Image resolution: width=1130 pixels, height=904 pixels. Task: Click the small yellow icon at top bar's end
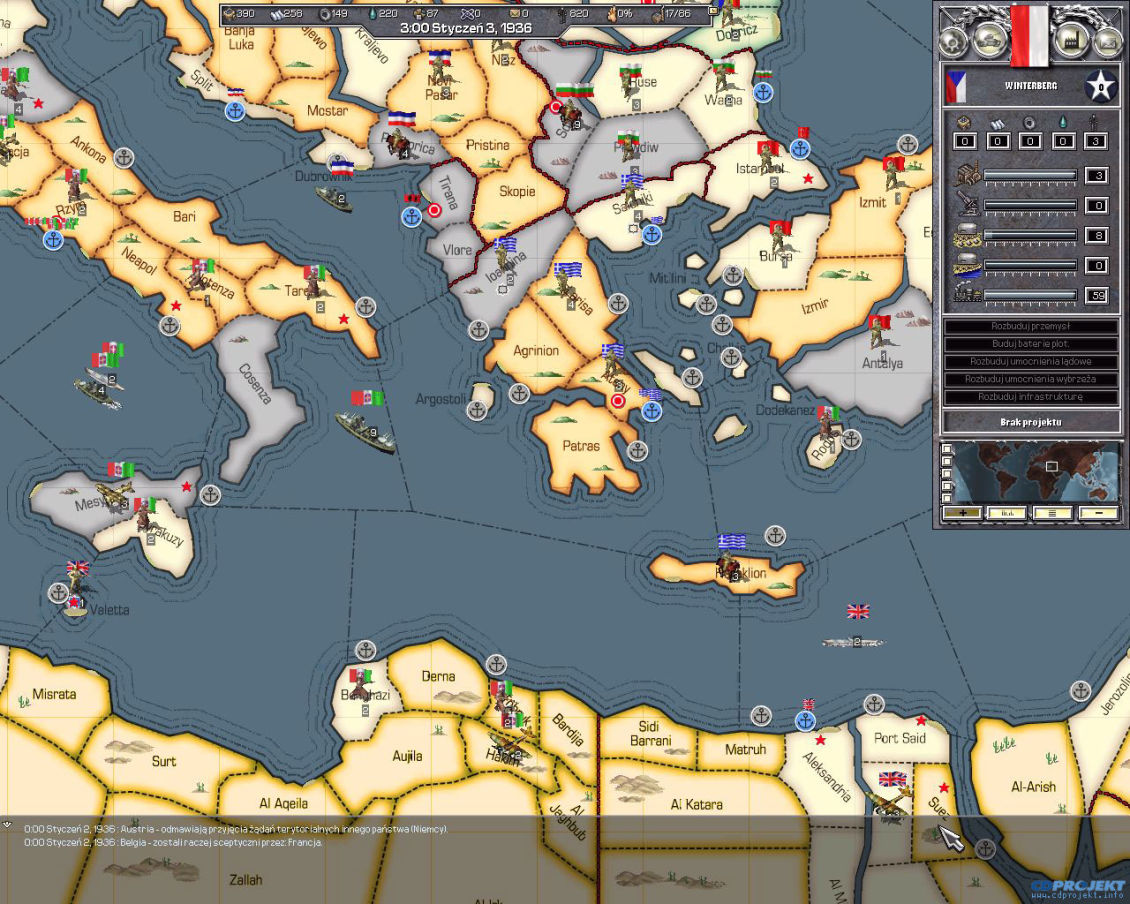click(x=713, y=11)
